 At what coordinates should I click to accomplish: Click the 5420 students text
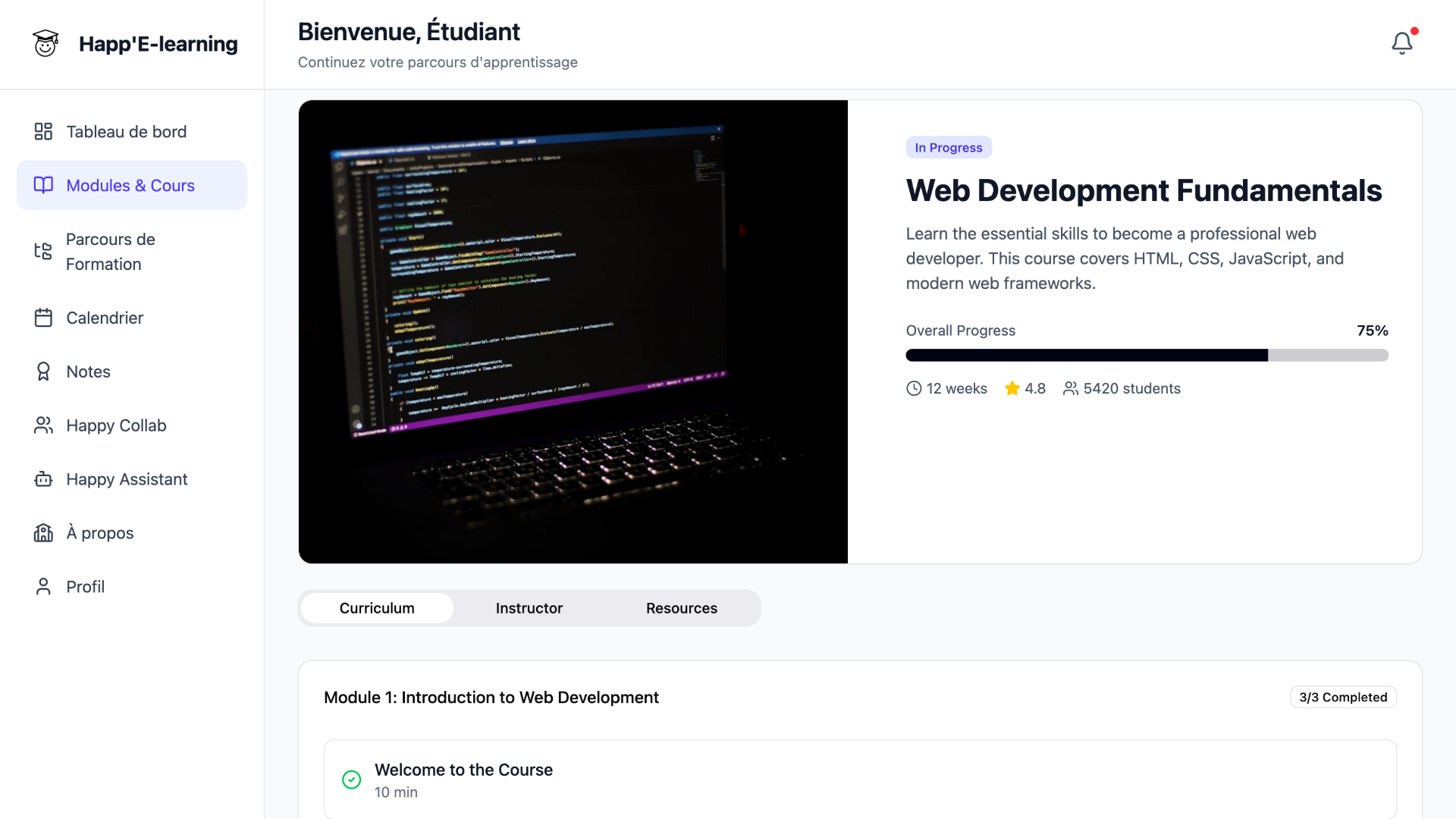click(x=1131, y=388)
